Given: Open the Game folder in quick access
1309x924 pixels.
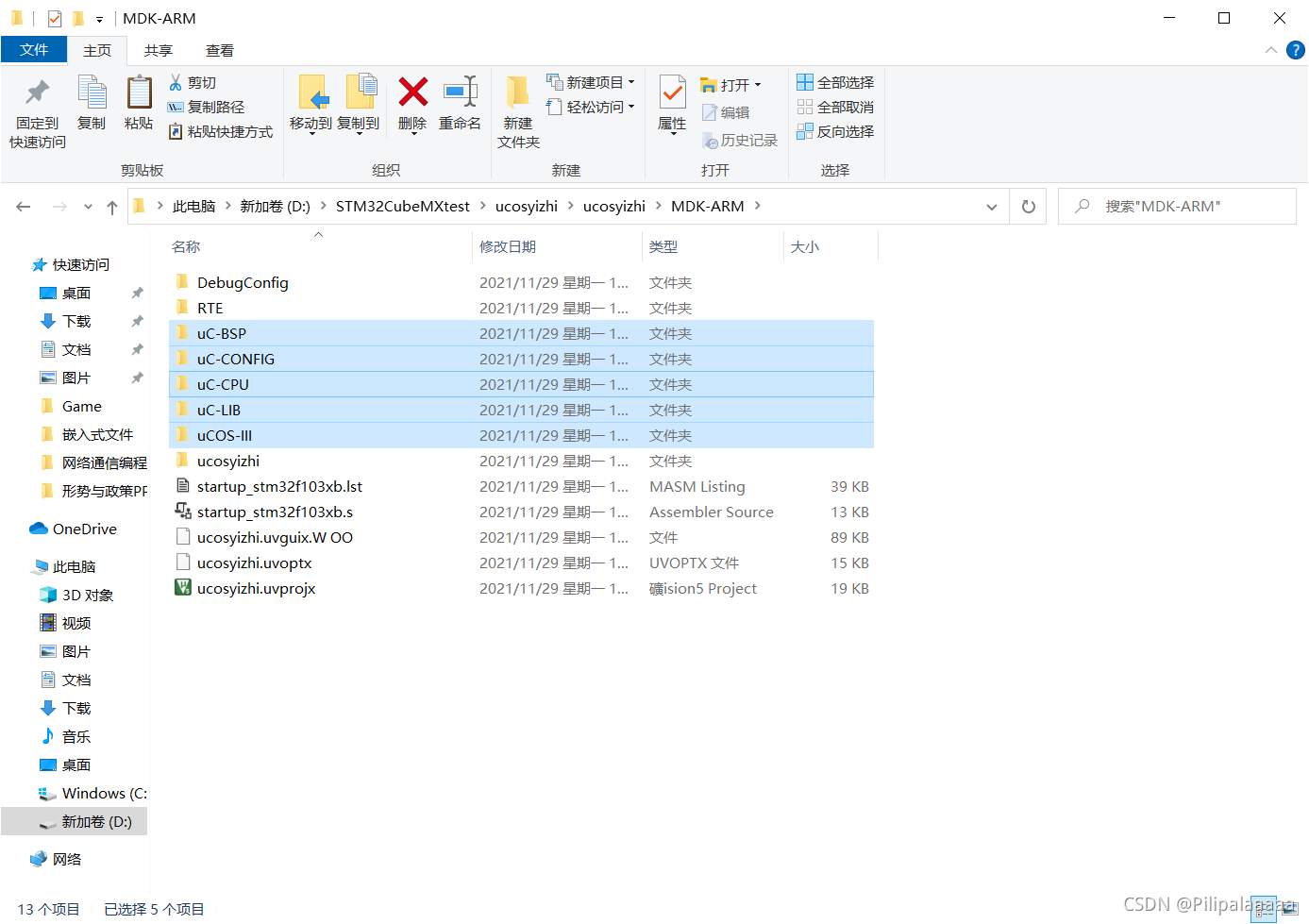Looking at the screenshot, I should [x=81, y=406].
